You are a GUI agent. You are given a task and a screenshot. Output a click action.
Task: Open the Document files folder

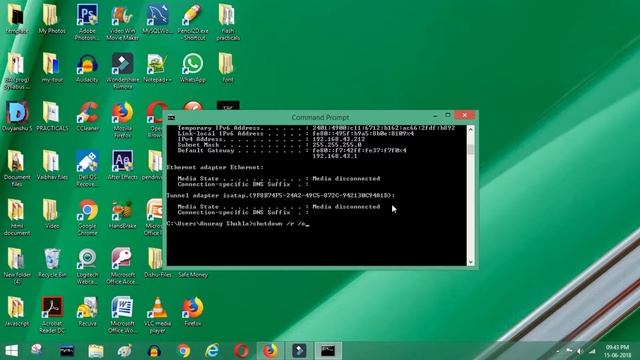pyautogui.click(x=17, y=168)
